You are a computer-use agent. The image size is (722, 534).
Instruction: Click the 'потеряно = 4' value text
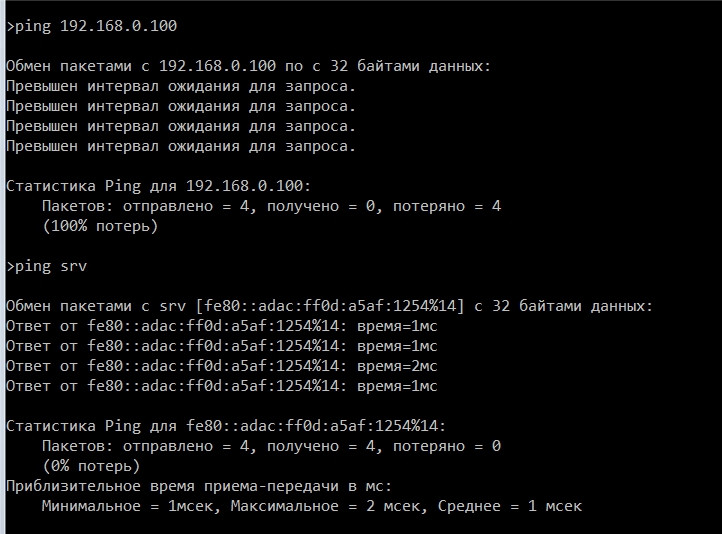click(x=447, y=206)
